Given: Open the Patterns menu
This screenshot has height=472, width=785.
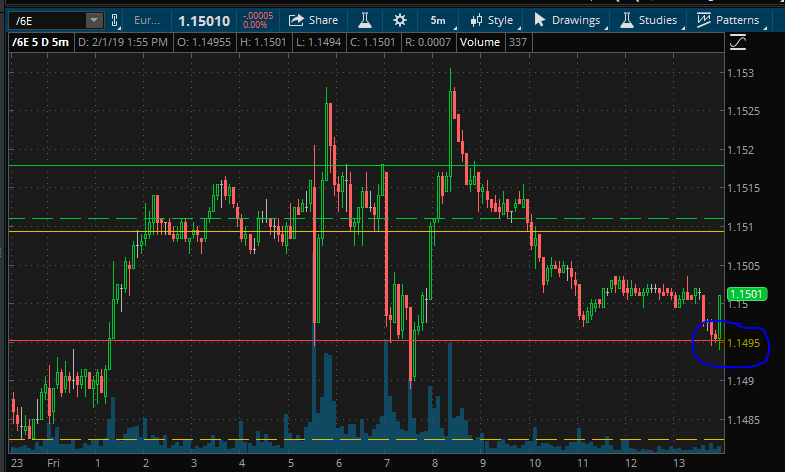Looking at the screenshot, I should click(x=729, y=20).
